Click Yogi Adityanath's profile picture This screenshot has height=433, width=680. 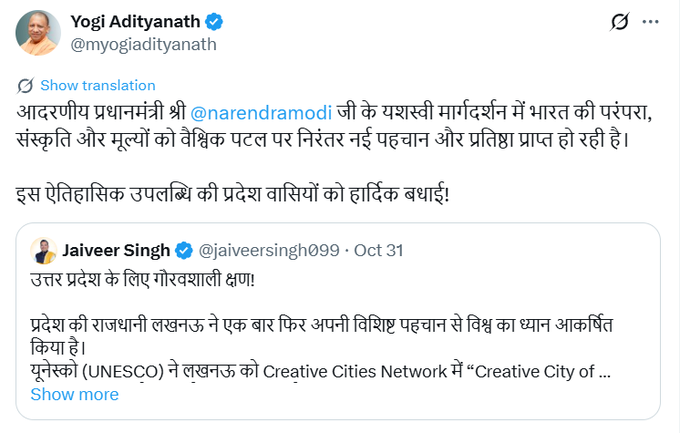click(38, 32)
